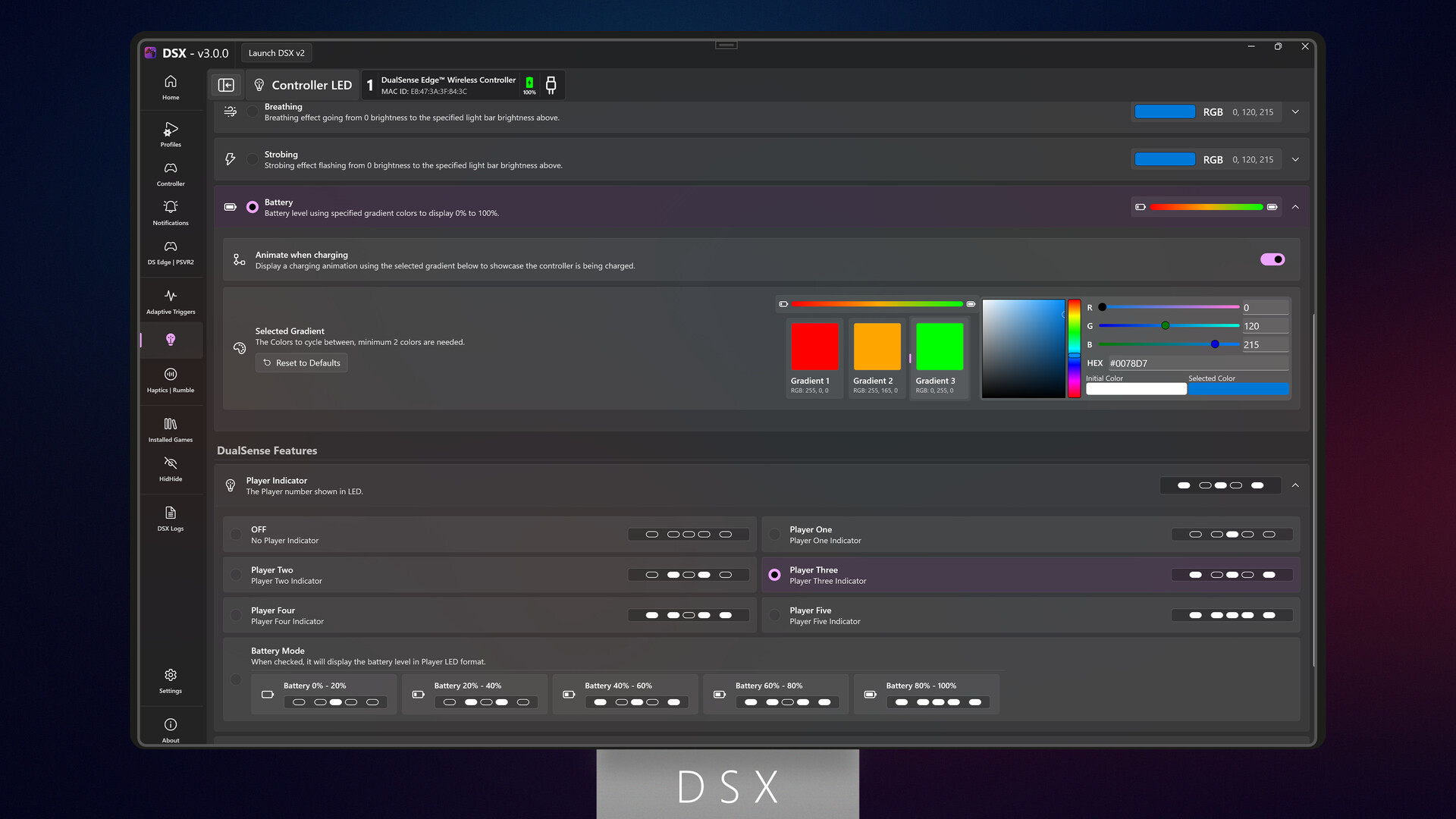Expand the Breathing effect settings
Screen dimensions: 1456x819
[x=1295, y=111]
